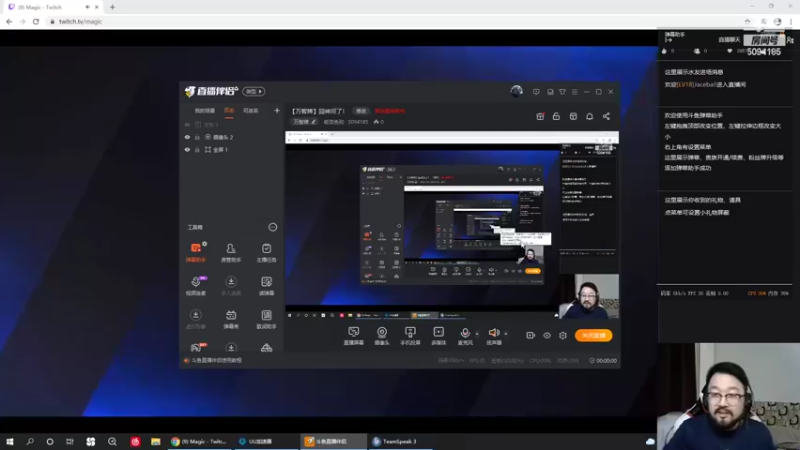Open the 类型 mode dropdown beside the logo
800x450 pixels.
(254, 91)
